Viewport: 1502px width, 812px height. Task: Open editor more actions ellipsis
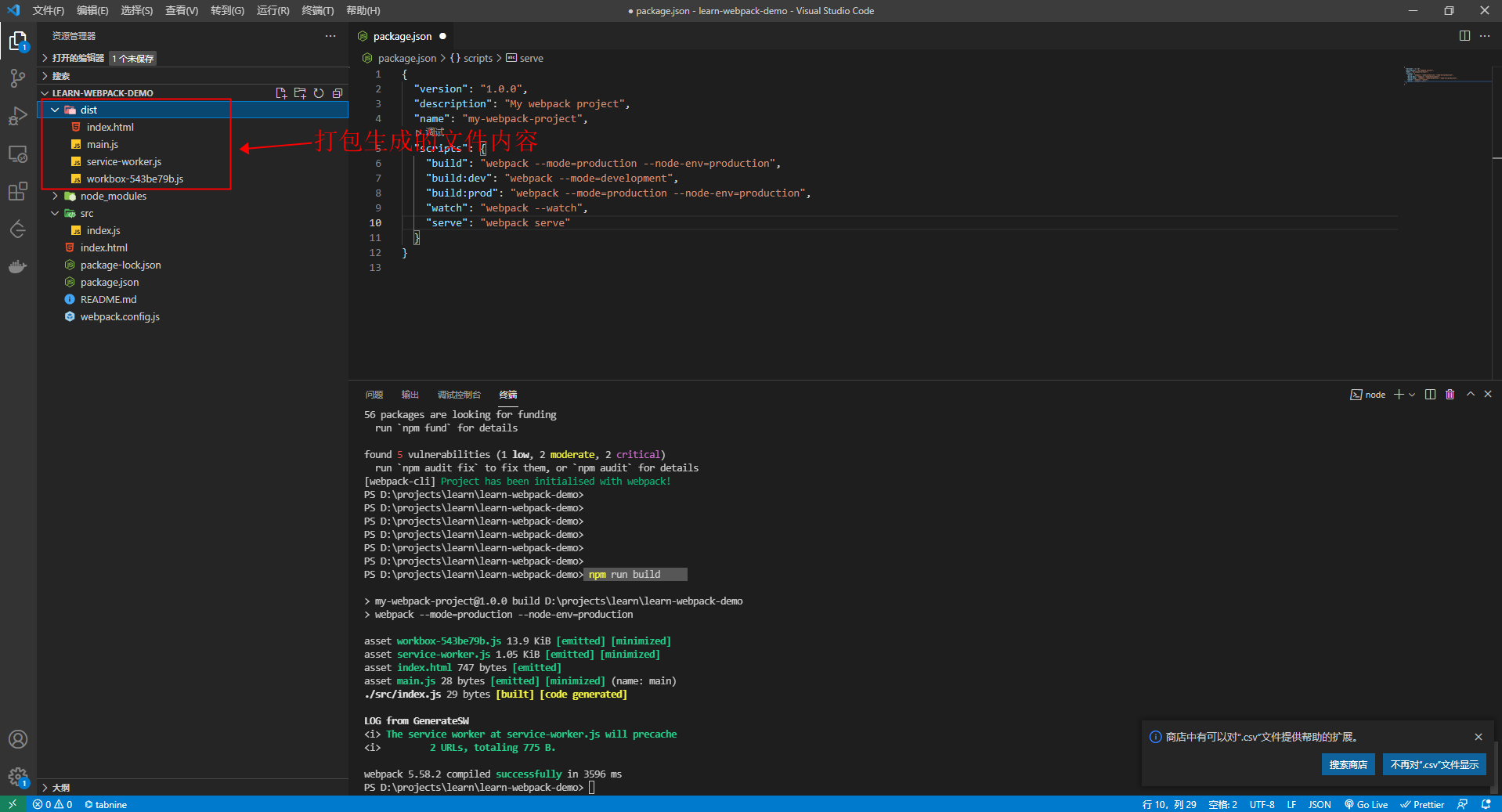pyautogui.click(x=1485, y=36)
